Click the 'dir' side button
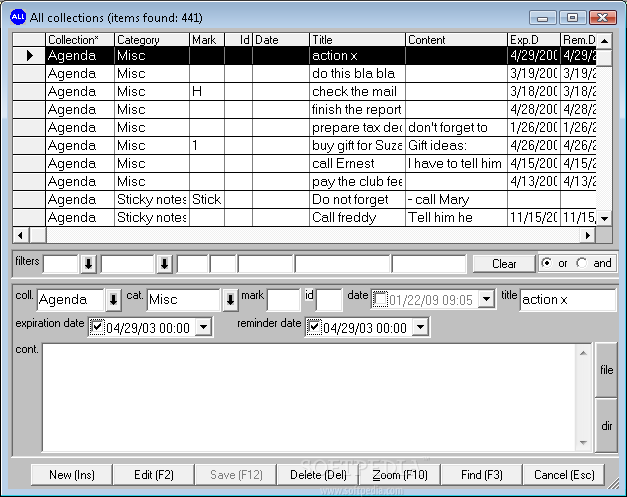Screen dimensions: 627x497 pyautogui.click(x=606, y=425)
